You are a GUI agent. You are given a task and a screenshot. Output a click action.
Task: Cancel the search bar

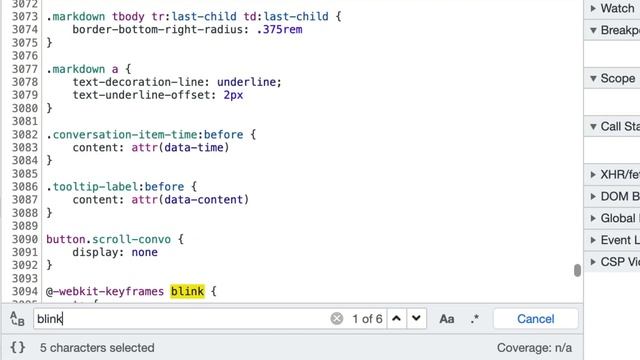pyautogui.click(x=536, y=319)
